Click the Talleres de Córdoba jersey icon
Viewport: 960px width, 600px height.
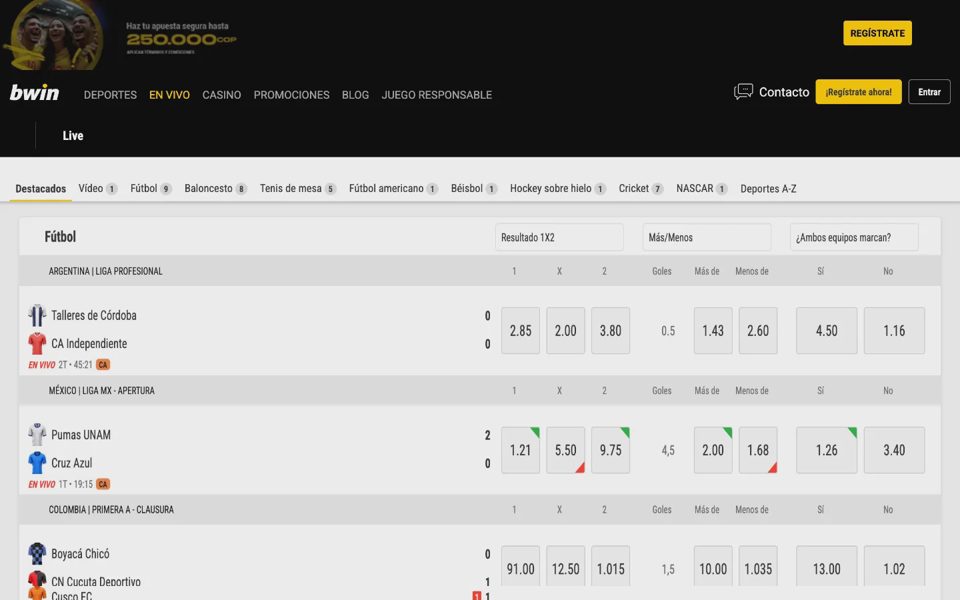[37, 315]
